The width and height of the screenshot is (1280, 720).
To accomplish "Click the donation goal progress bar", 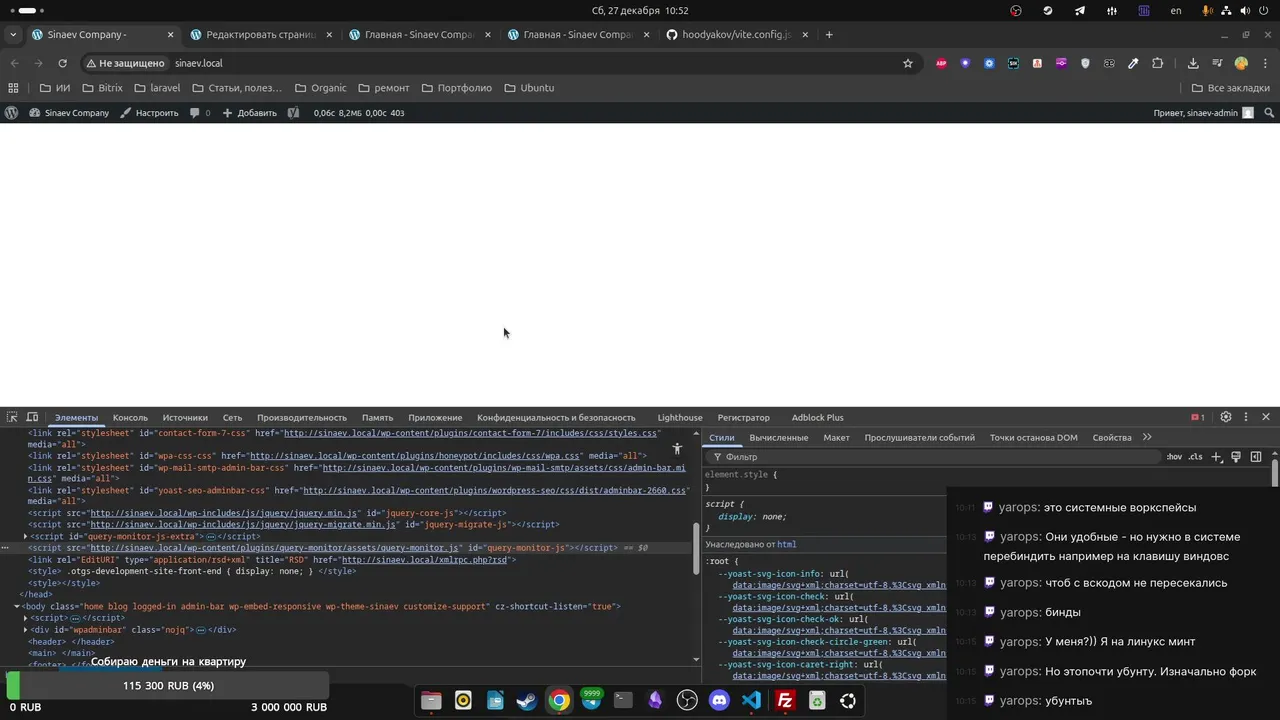I will tap(166, 686).
